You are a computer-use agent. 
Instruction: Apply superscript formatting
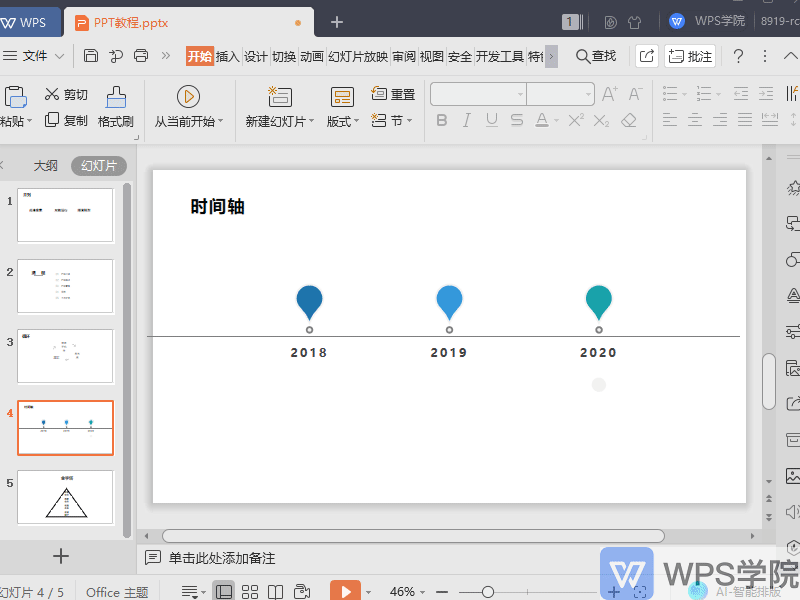pos(576,120)
